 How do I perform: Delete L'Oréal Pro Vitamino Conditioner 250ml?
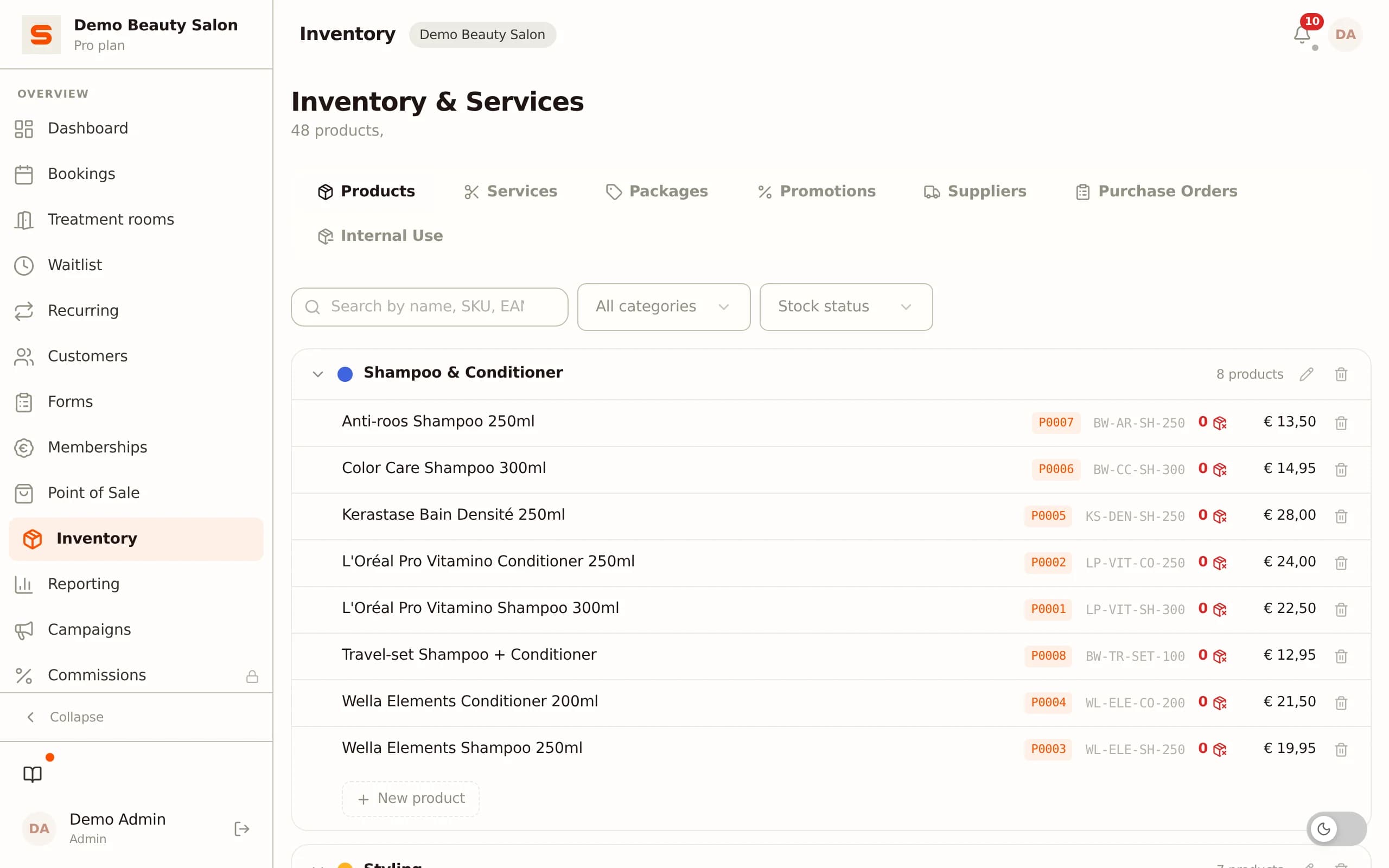click(1341, 563)
